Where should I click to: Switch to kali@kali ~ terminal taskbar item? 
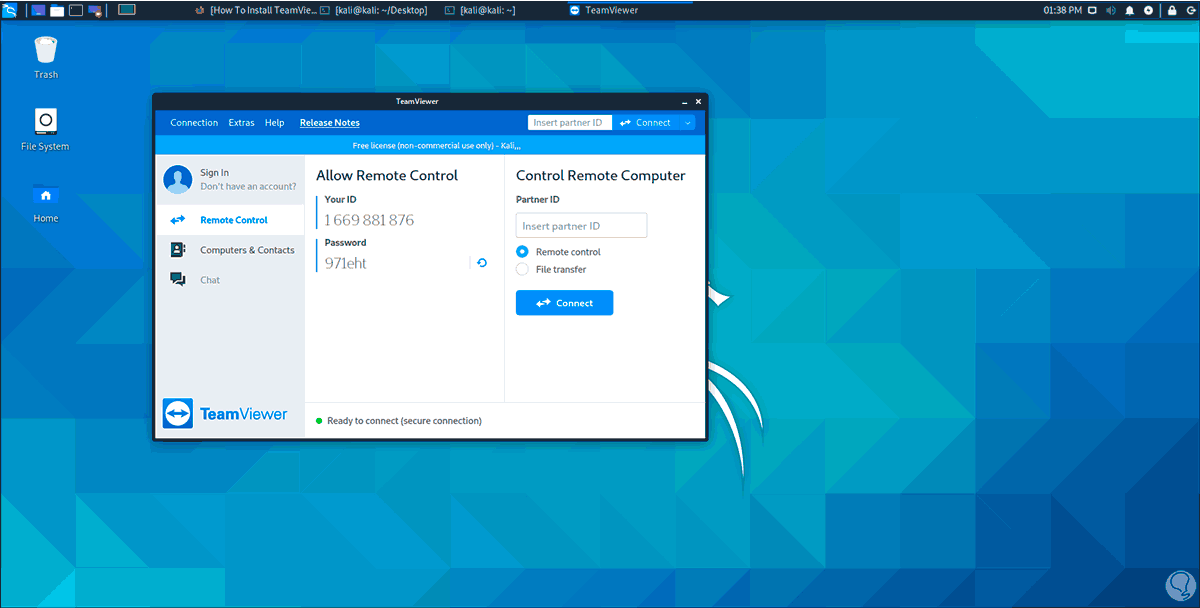(x=481, y=10)
